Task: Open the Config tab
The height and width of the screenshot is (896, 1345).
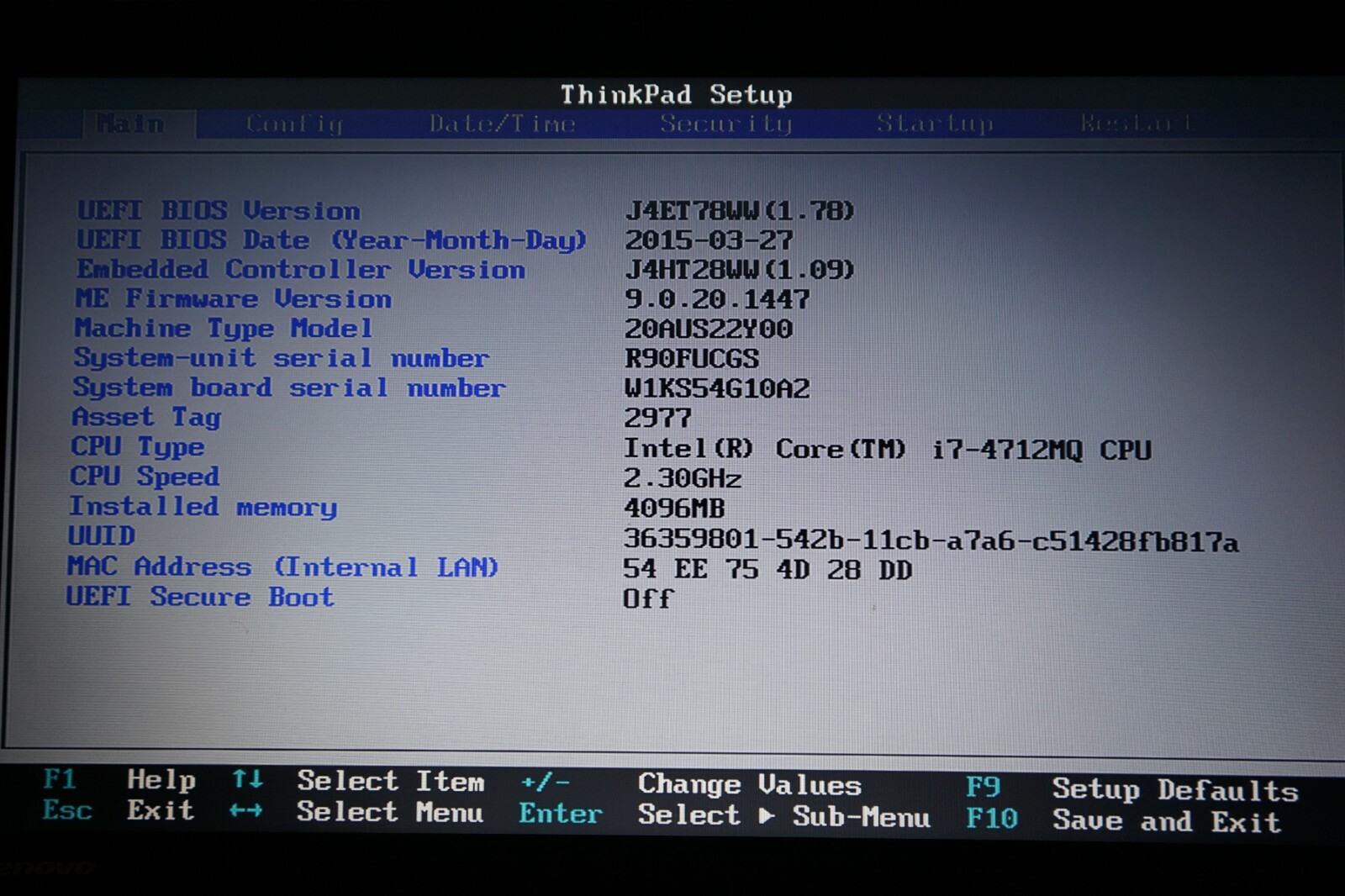Action: 295,124
